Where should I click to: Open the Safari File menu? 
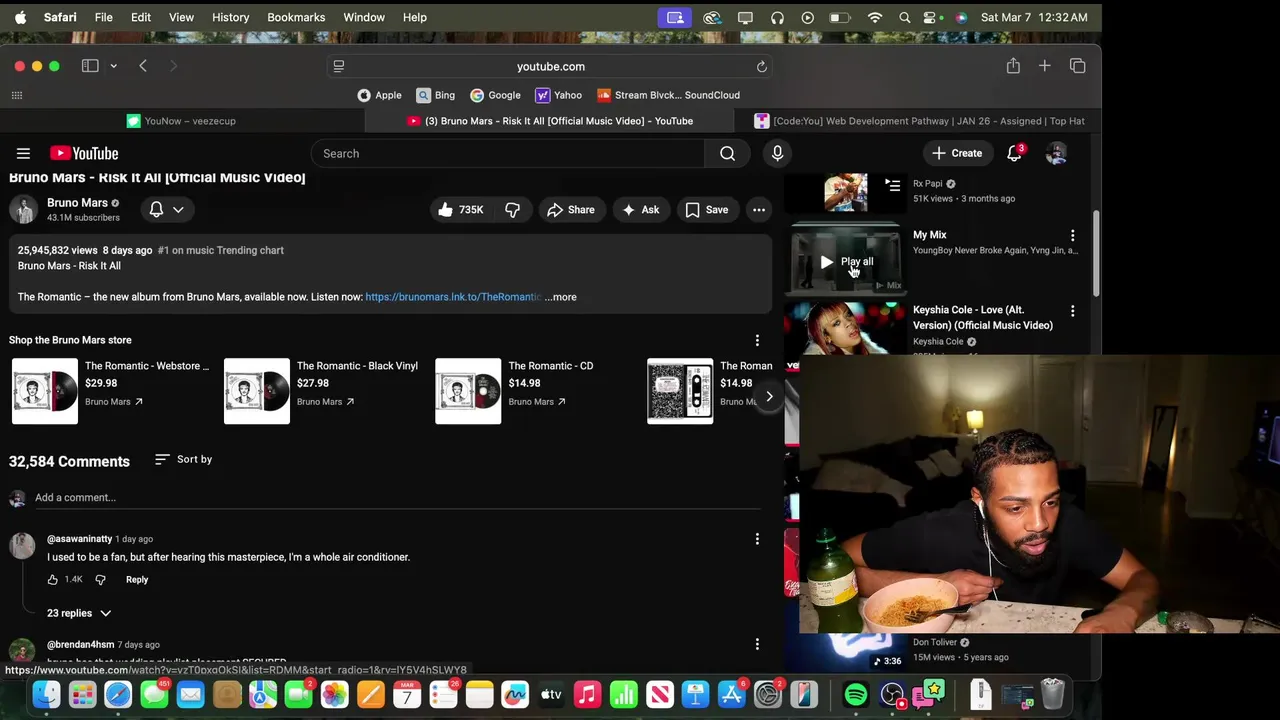(103, 17)
